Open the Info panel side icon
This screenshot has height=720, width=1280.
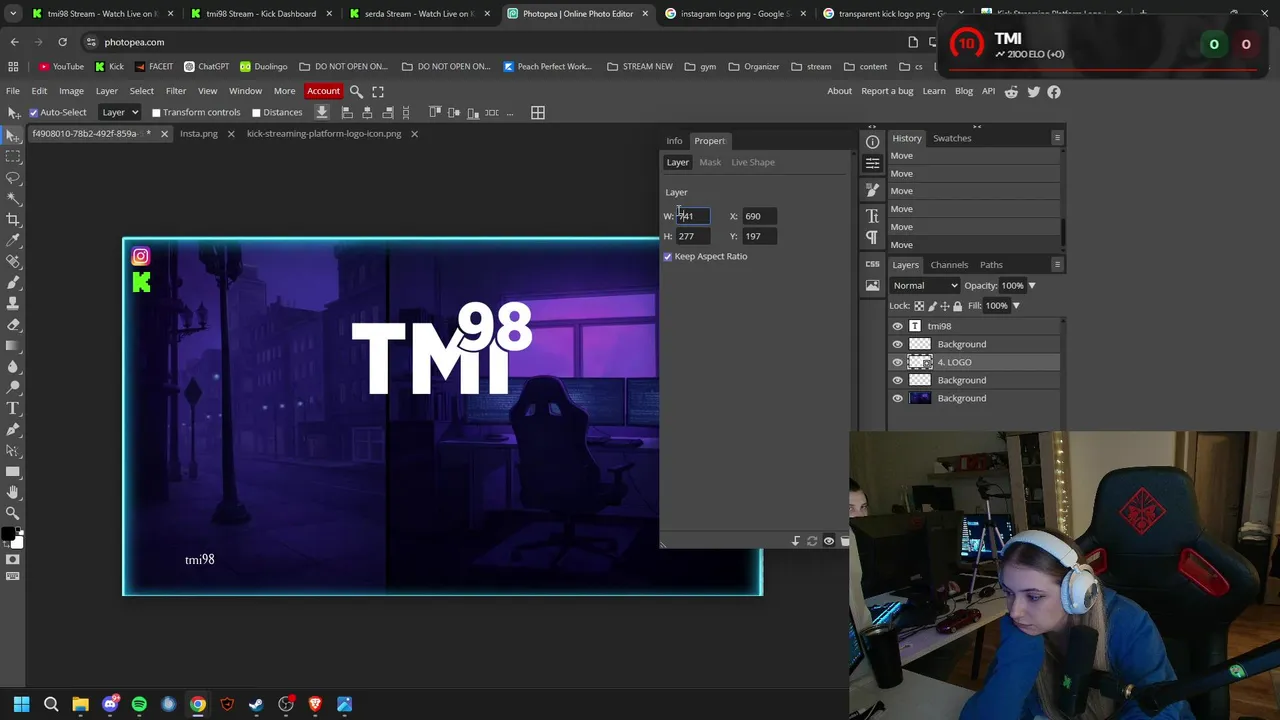pos(872,142)
